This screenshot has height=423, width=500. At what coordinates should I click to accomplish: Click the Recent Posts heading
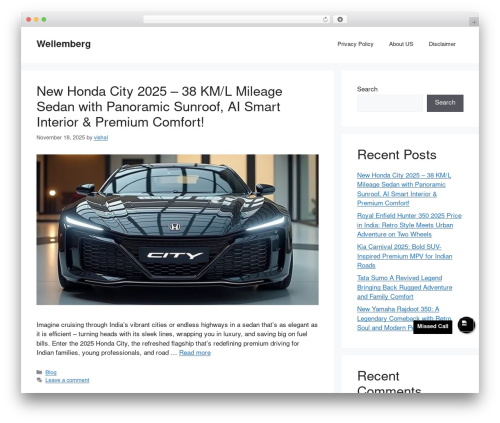(397, 155)
